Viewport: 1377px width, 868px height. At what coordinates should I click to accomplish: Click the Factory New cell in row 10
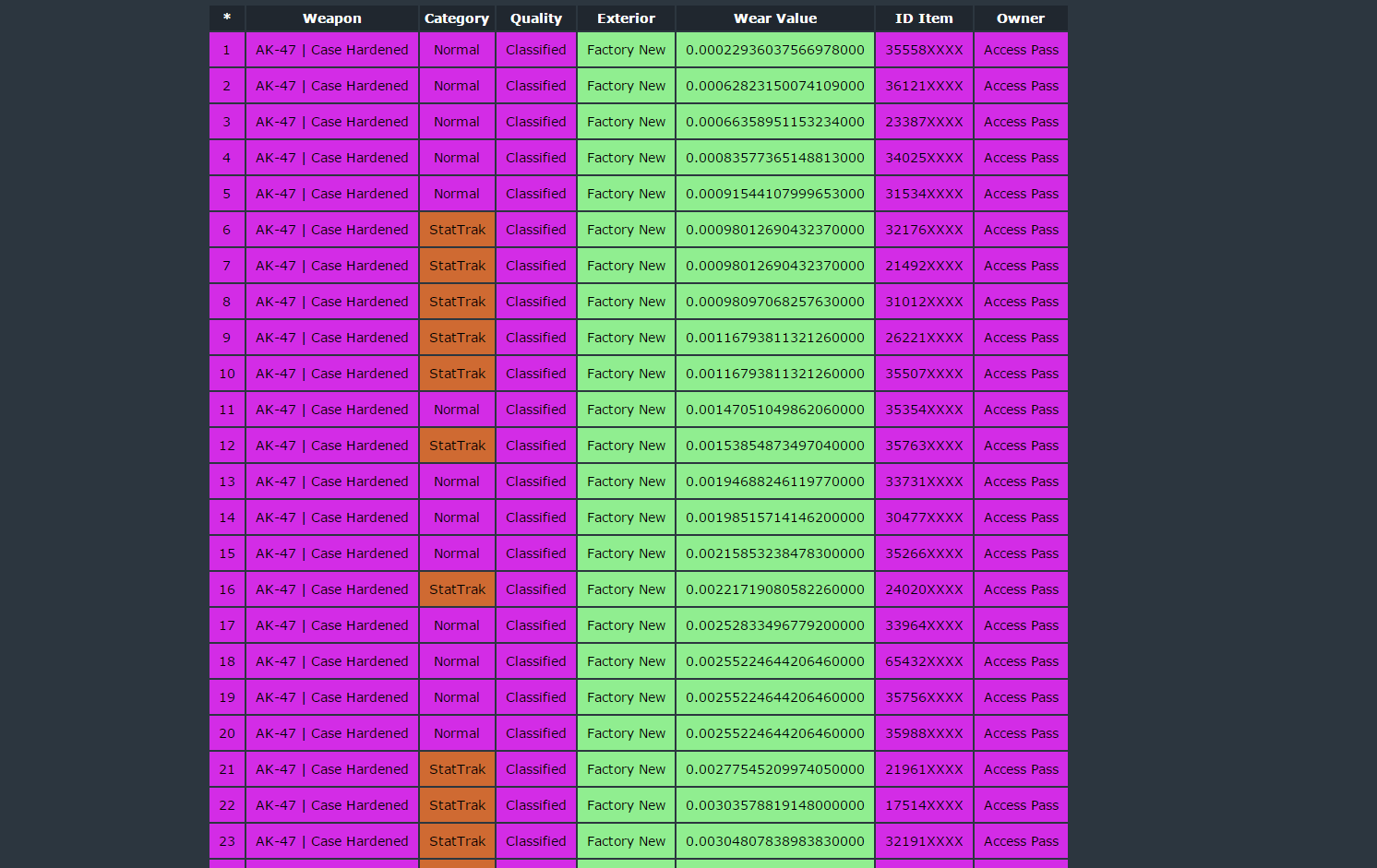click(627, 374)
